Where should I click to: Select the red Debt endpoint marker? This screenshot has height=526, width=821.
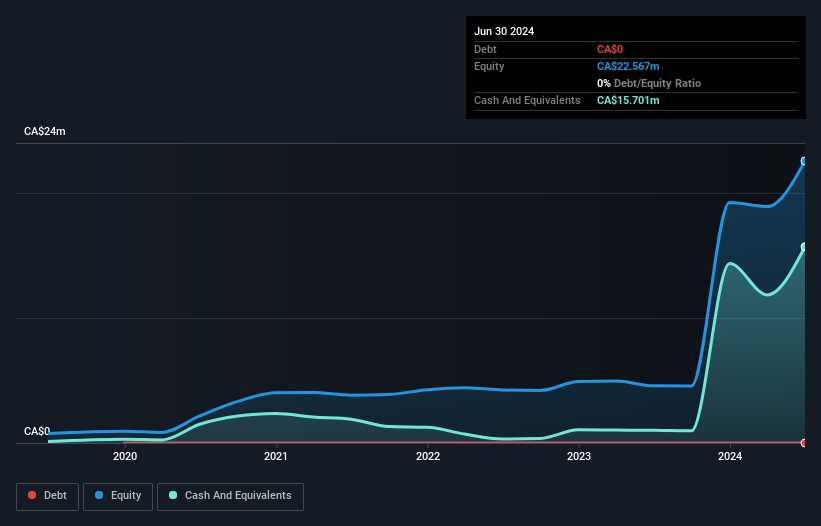(804, 443)
